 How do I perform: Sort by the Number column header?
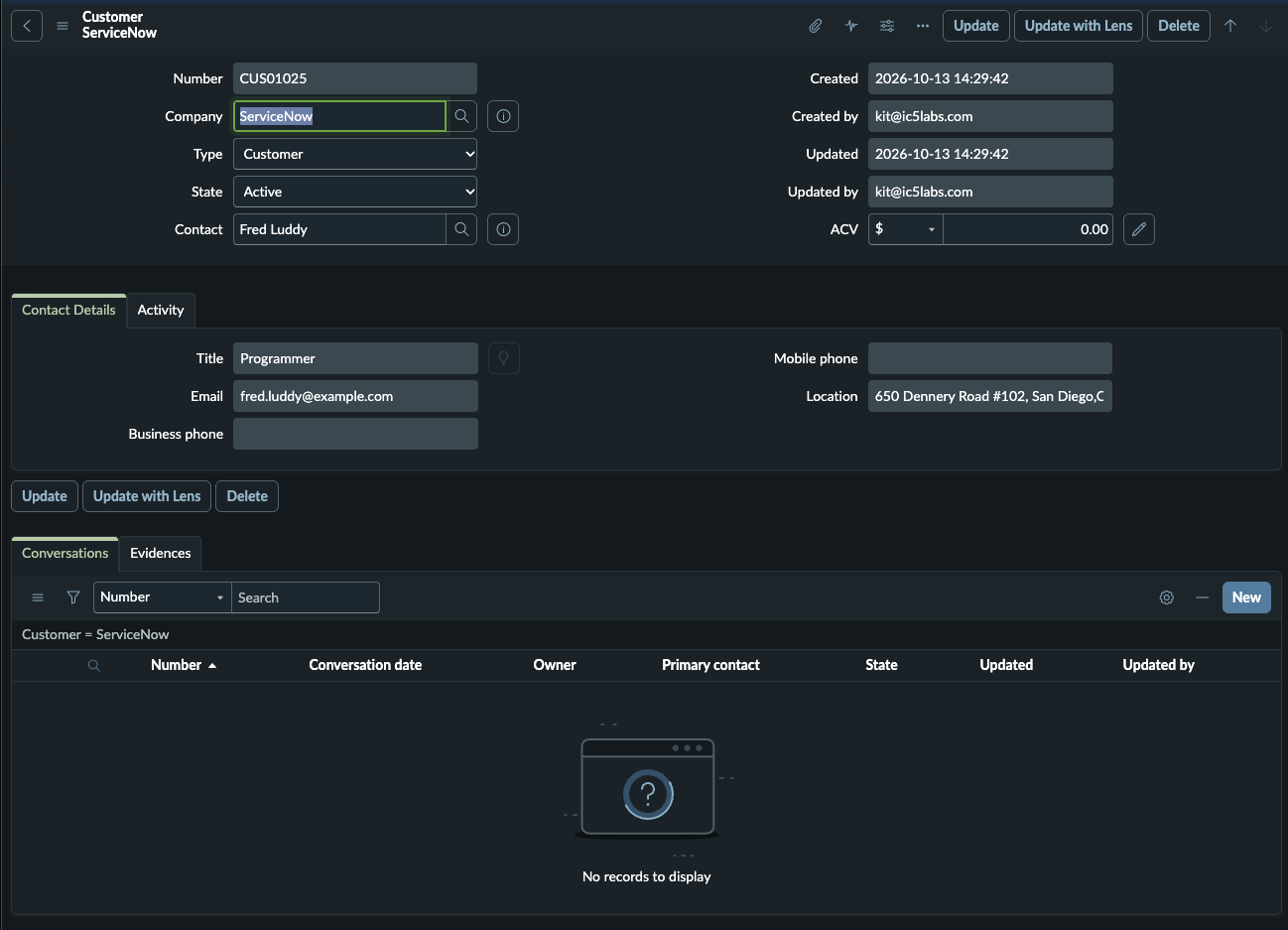point(177,665)
